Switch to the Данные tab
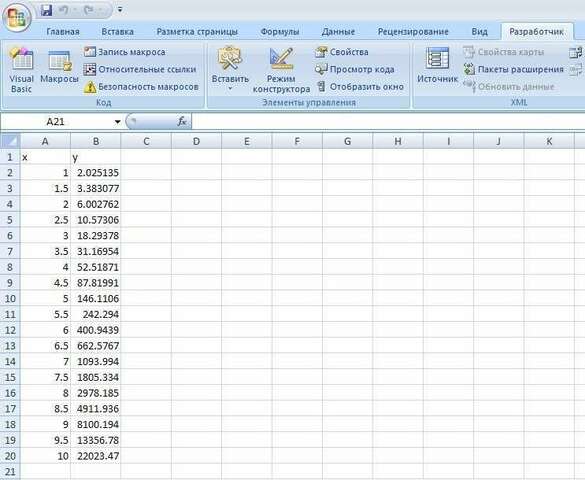Image resolution: width=585 pixels, height=480 pixels. click(x=338, y=32)
